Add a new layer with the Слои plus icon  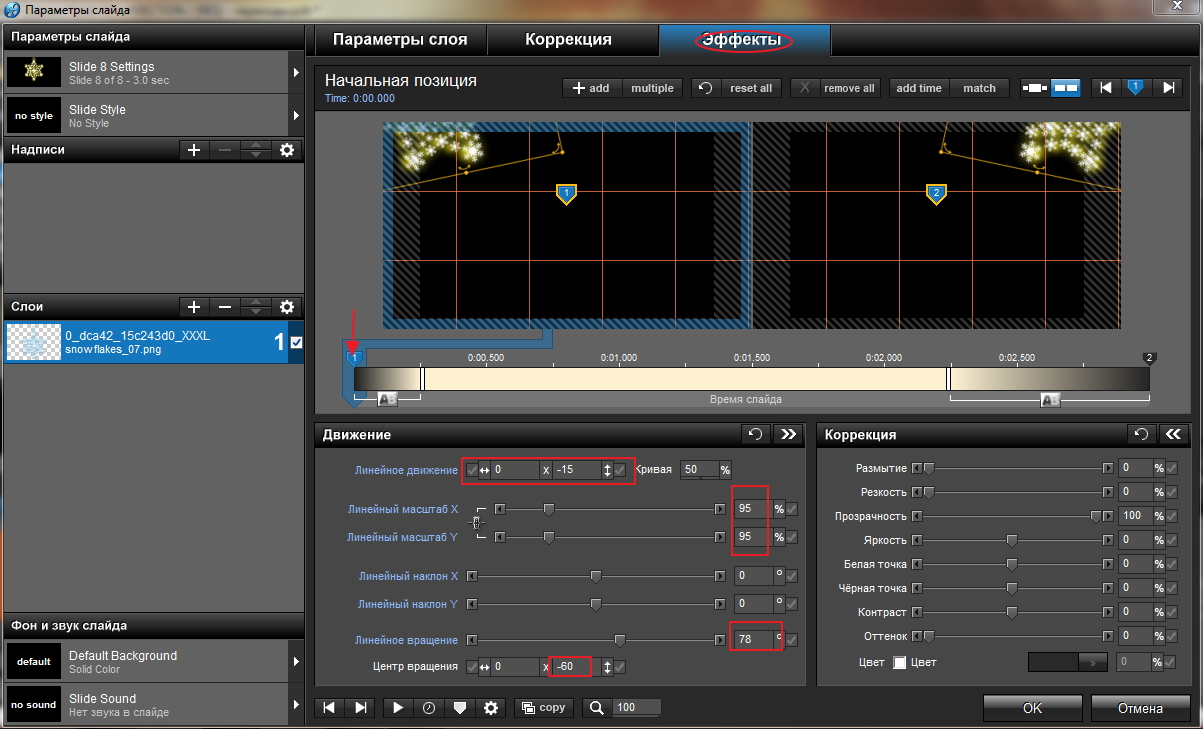194,307
